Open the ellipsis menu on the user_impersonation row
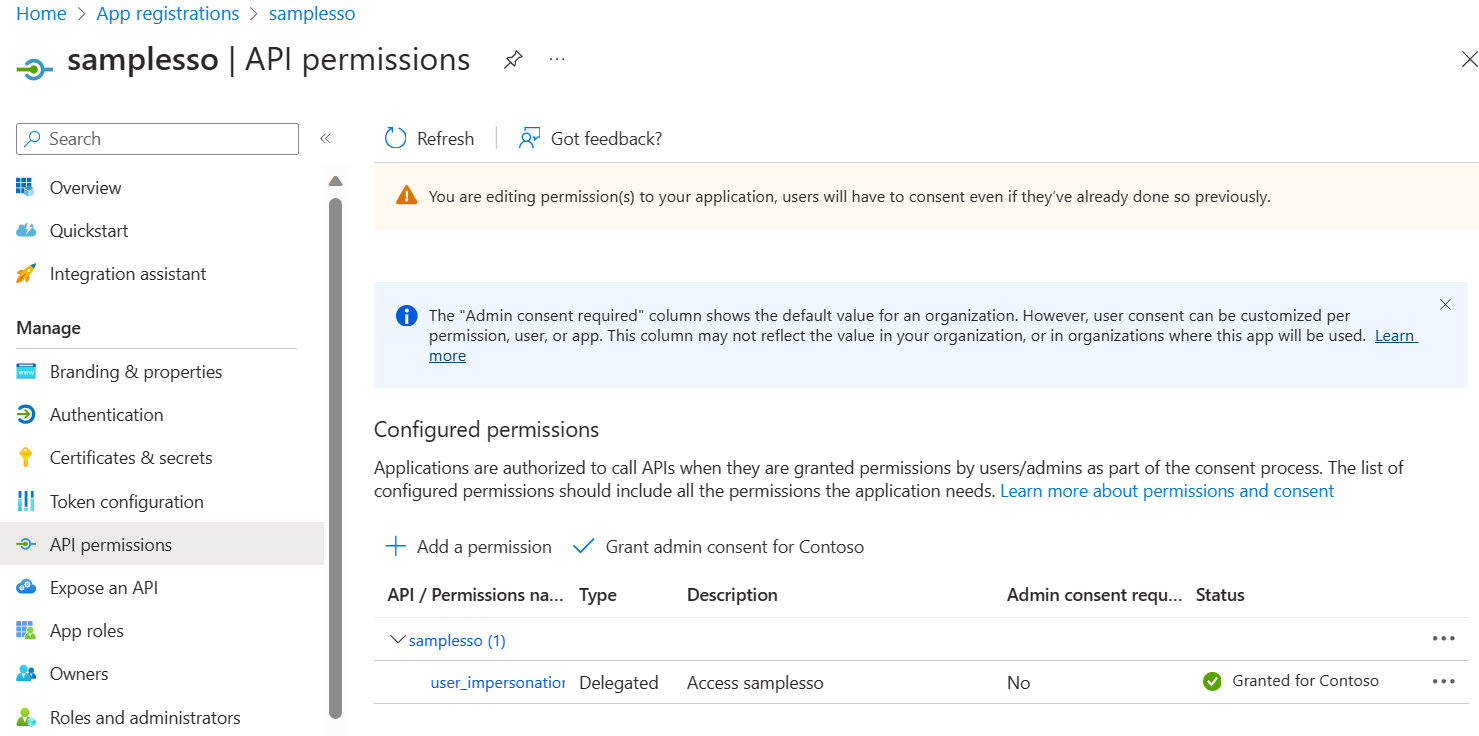The image size is (1479, 736). [x=1443, y=681]
